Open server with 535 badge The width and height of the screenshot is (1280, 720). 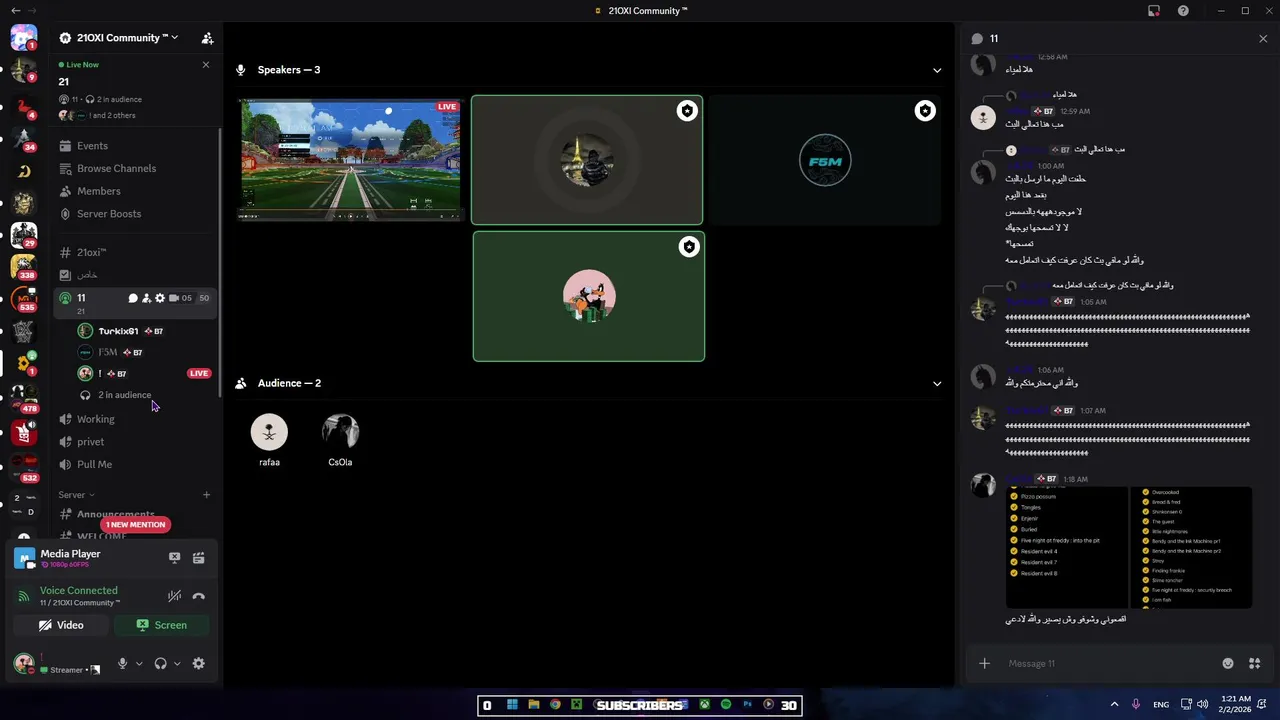24,298
